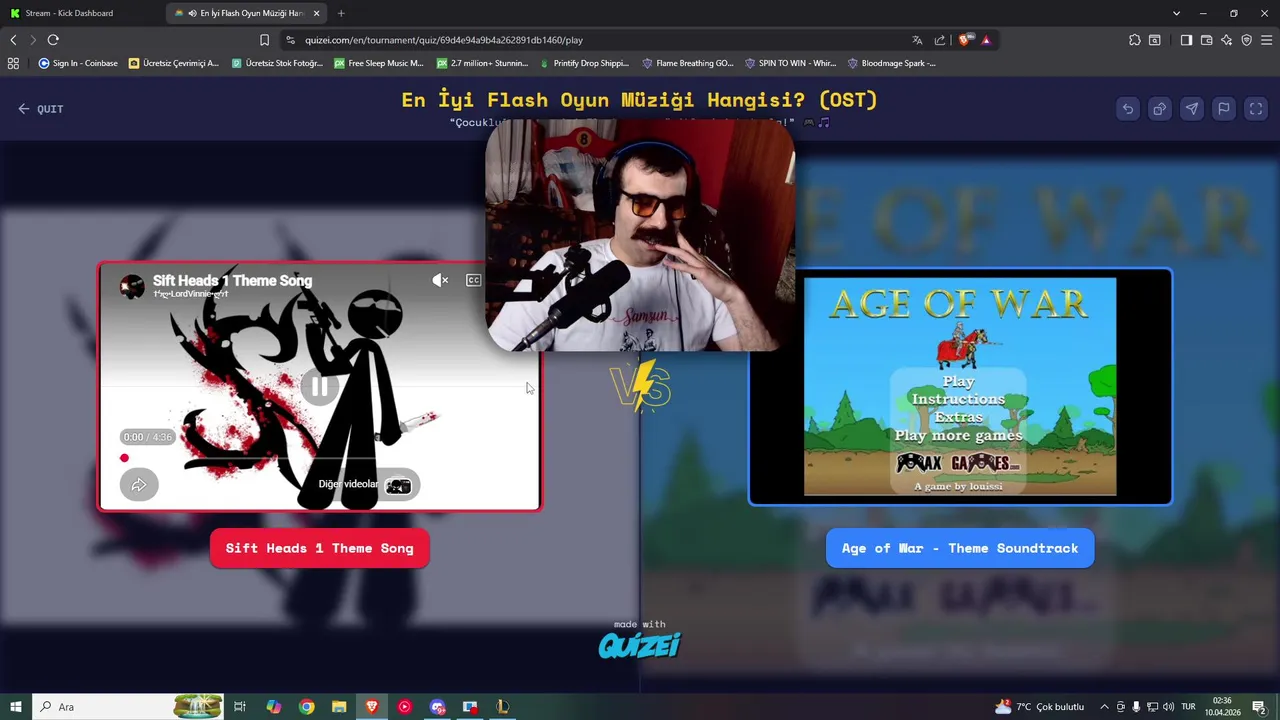Click the flag report icon
The height and width of the screenshot is (720, 1280).
[x=1224, y=109]
